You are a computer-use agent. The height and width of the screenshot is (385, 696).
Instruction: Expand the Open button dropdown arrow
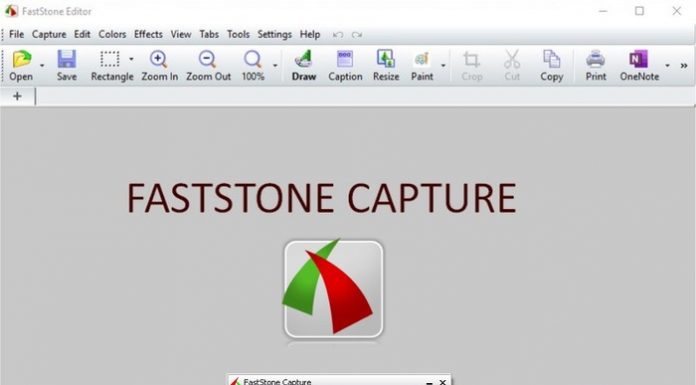(x=42, y=65)
